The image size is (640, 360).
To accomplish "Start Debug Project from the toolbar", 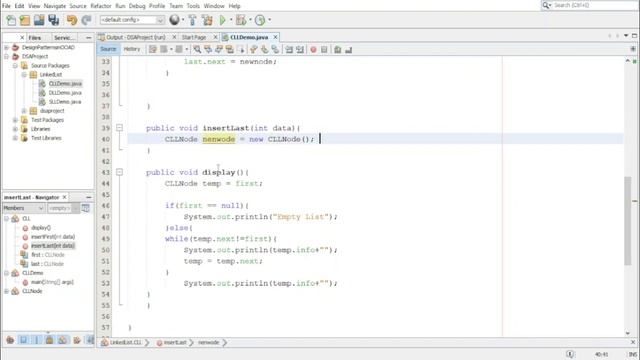I will (241, 20).
